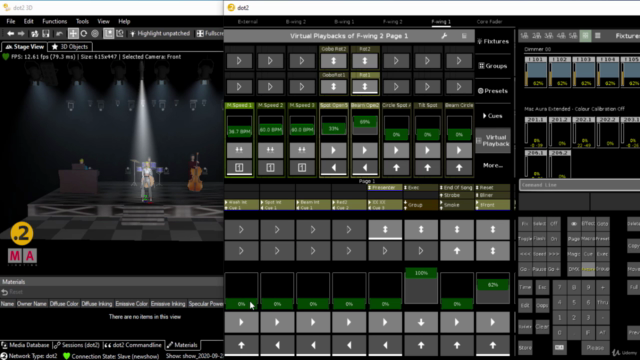Viewport: 640px width, 360px height.
Task: Go back using the left arrow toolbar icon
Action: point(11,33)
